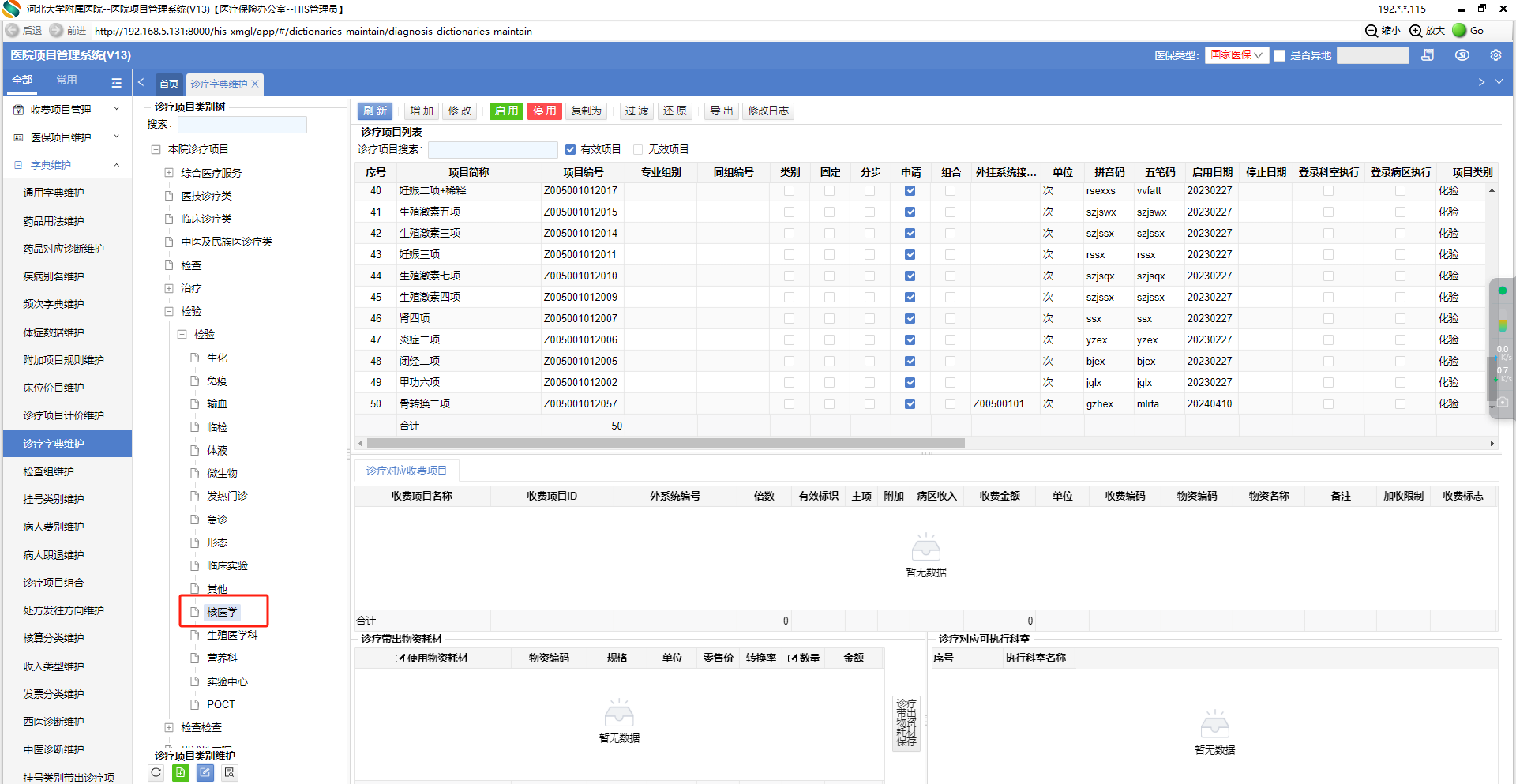Image resolution: width=1516 pixels, height=784 pixels.
Task: Click the blue edit category icon
Action: tap(205, 773)
